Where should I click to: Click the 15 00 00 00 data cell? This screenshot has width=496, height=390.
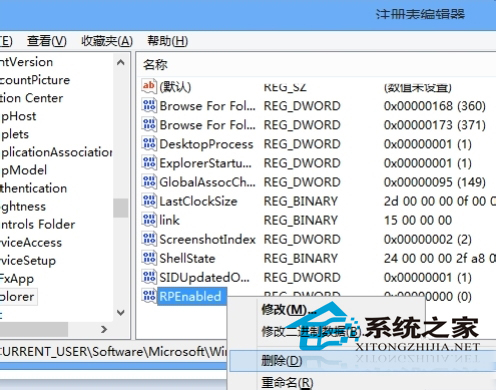[418, 220]
